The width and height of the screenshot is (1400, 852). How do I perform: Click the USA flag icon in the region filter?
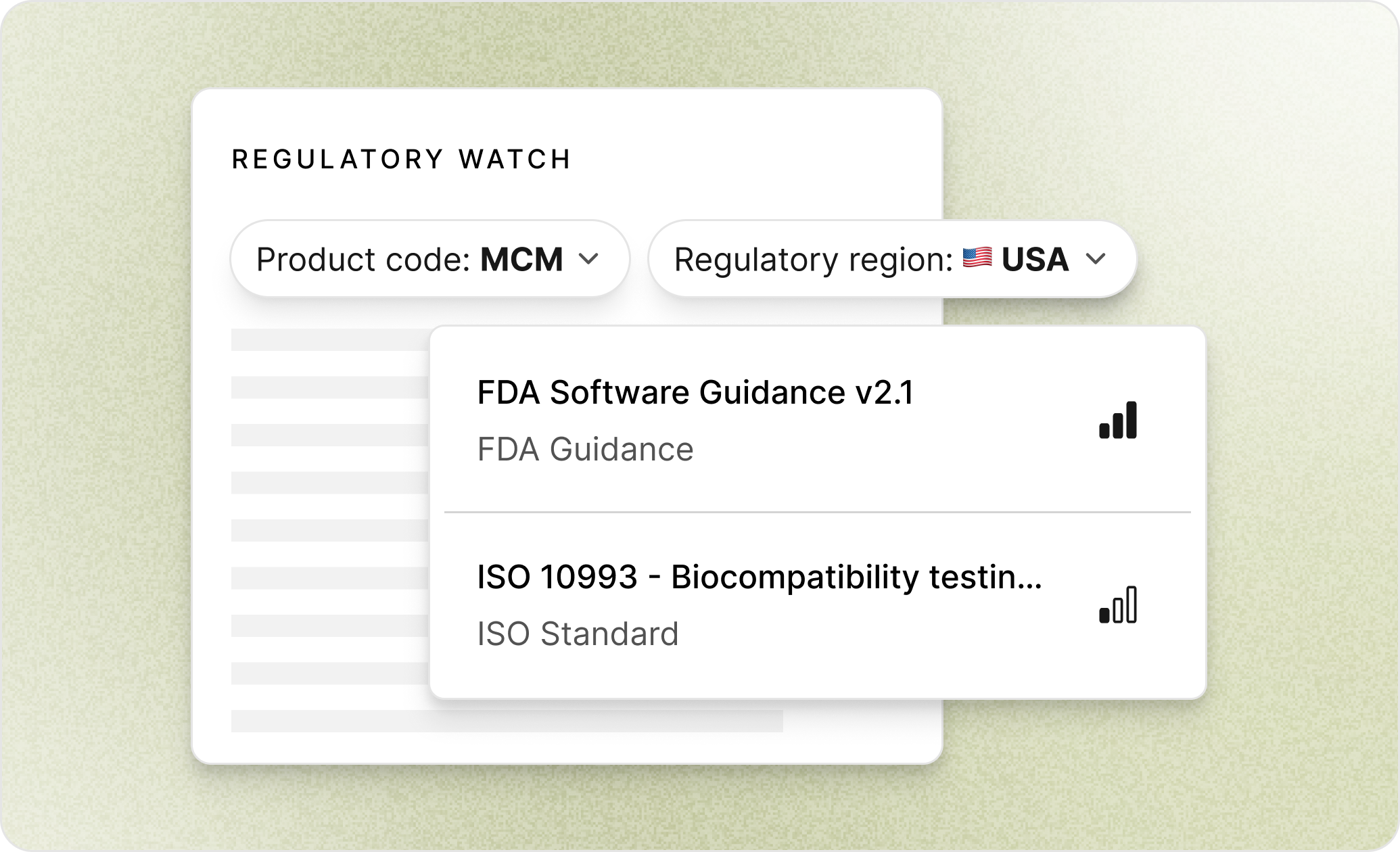coord(978,258)
